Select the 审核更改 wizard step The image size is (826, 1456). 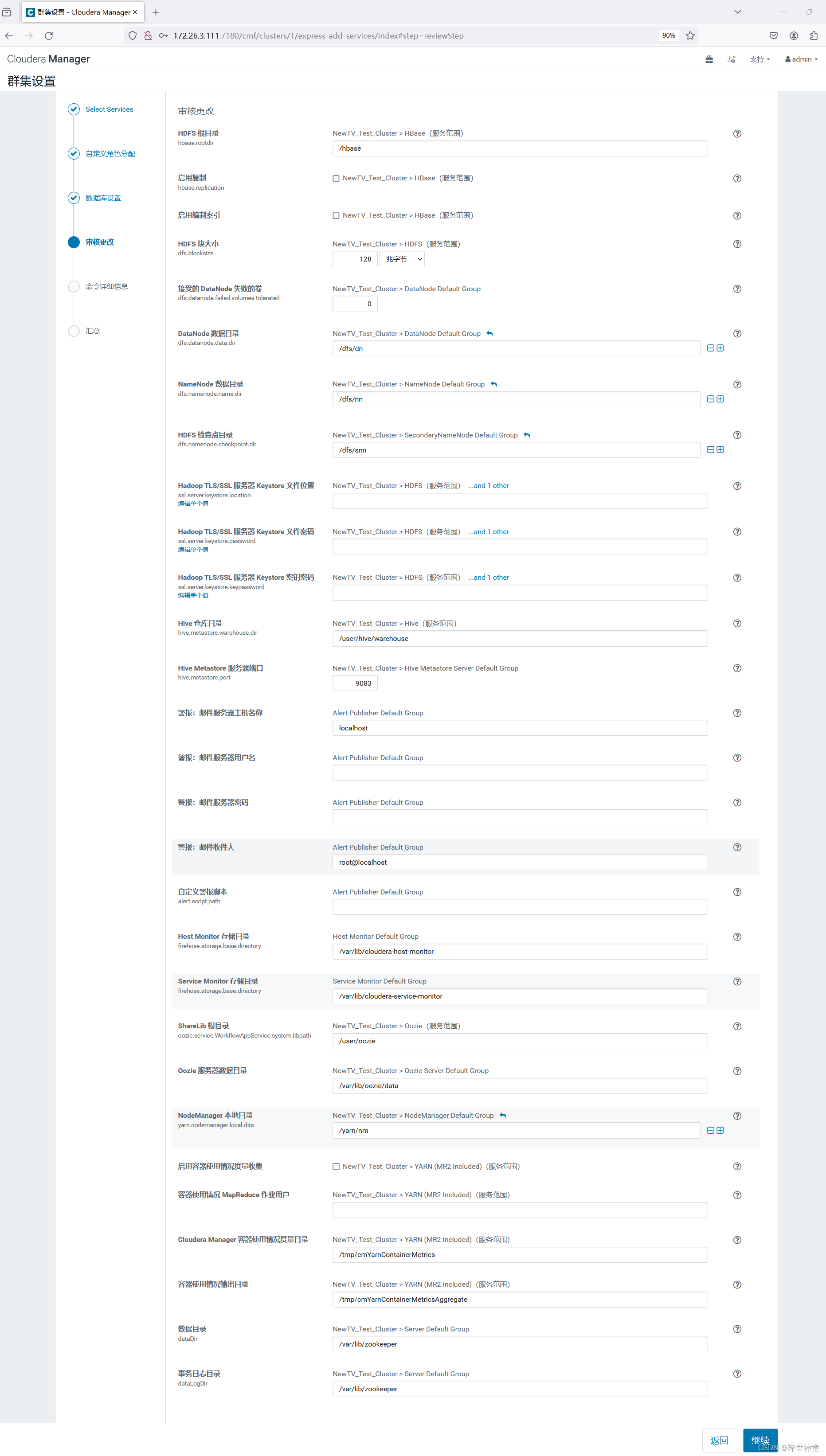pyautogui.click(x=100, y=243)
